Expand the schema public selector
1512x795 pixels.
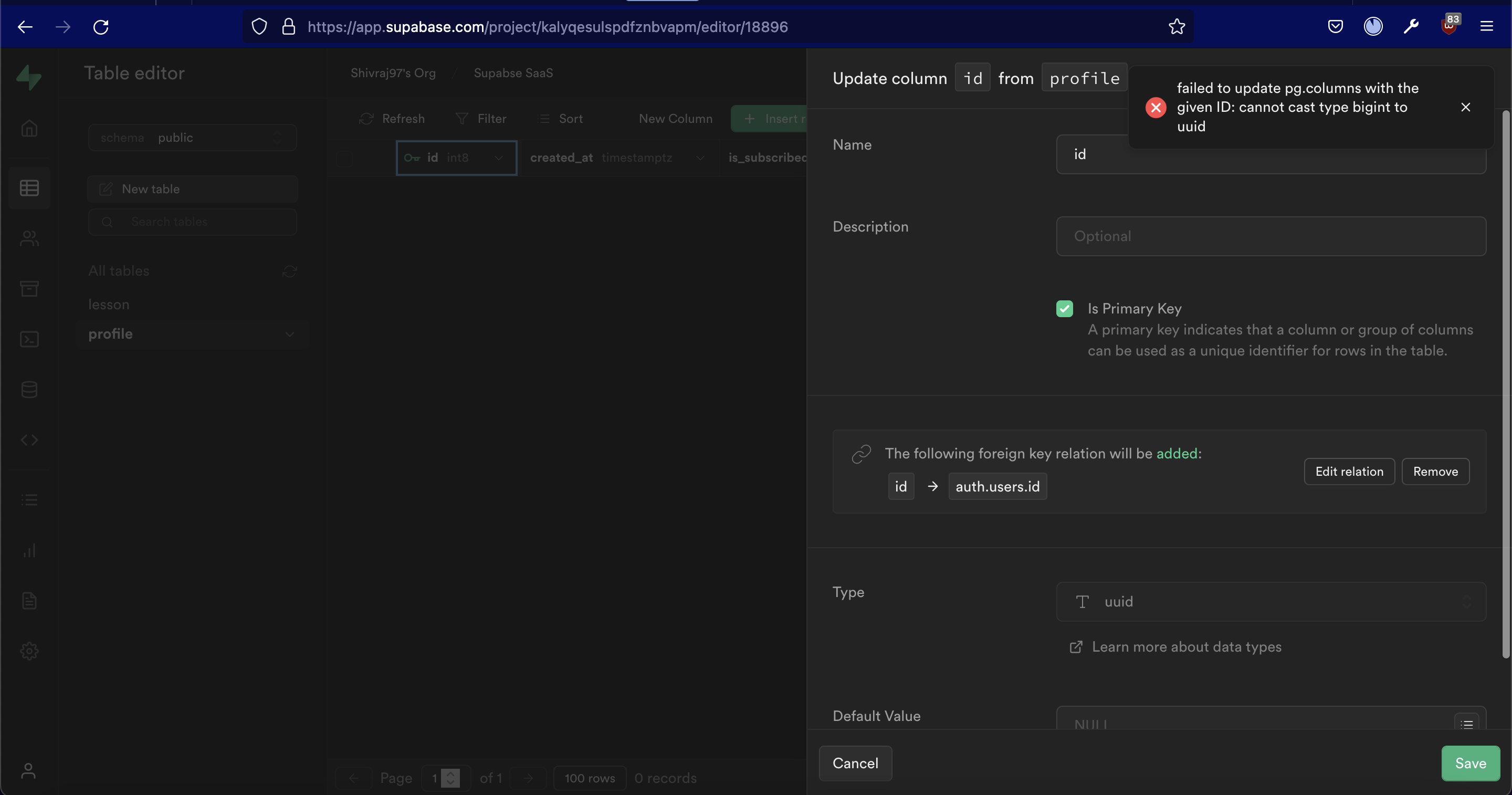[192, 138]
